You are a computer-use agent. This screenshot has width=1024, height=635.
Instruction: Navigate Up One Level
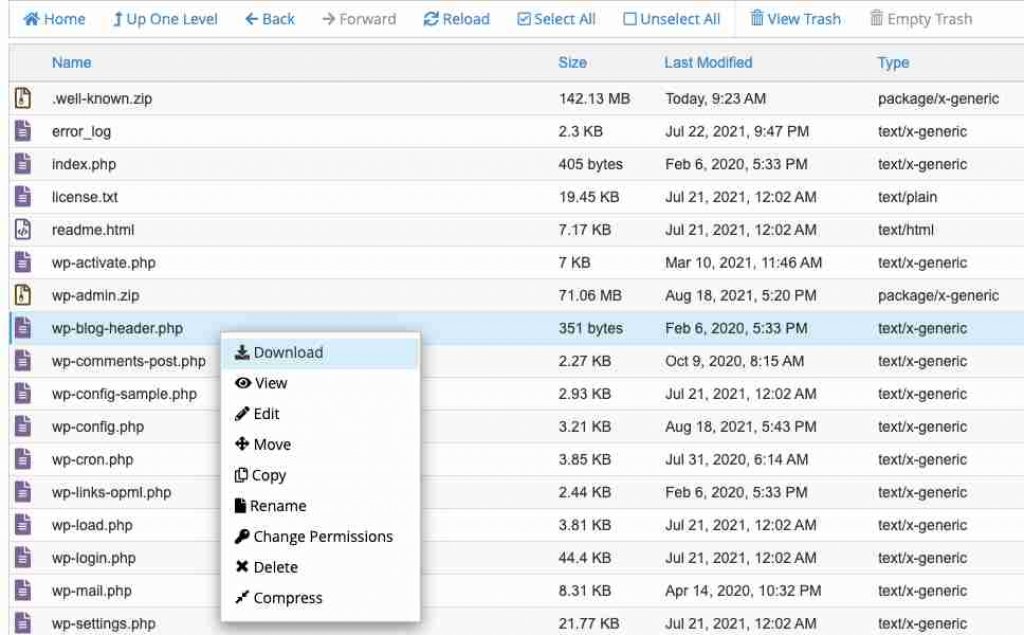164,18
